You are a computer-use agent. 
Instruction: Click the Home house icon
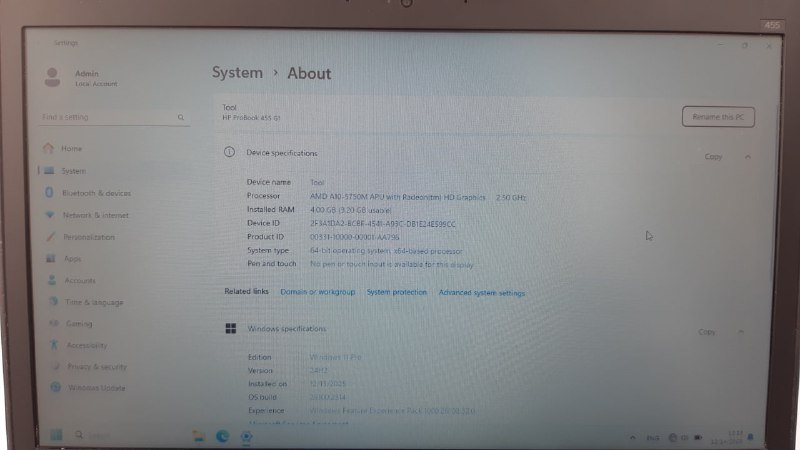(x=48, y=148)
